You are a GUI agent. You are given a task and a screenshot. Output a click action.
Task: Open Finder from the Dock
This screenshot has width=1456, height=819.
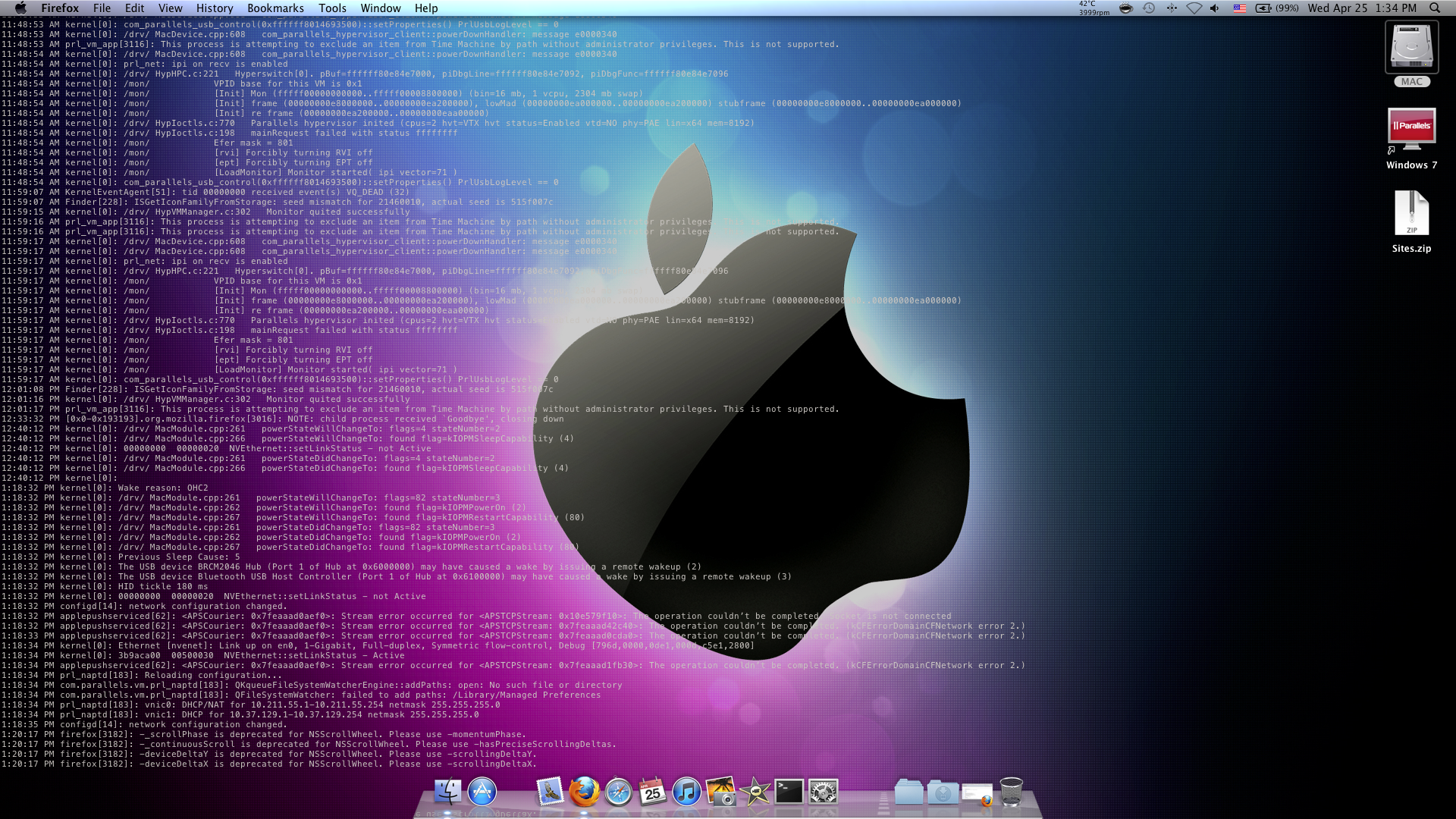coord(447,792)
